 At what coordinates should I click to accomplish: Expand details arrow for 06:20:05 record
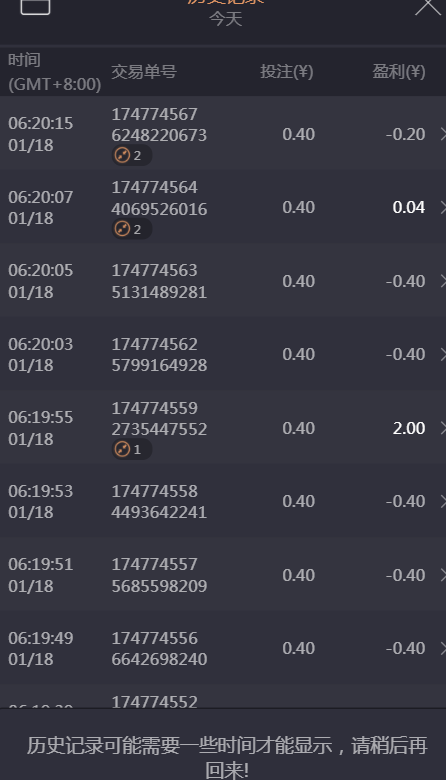(443, 281)
